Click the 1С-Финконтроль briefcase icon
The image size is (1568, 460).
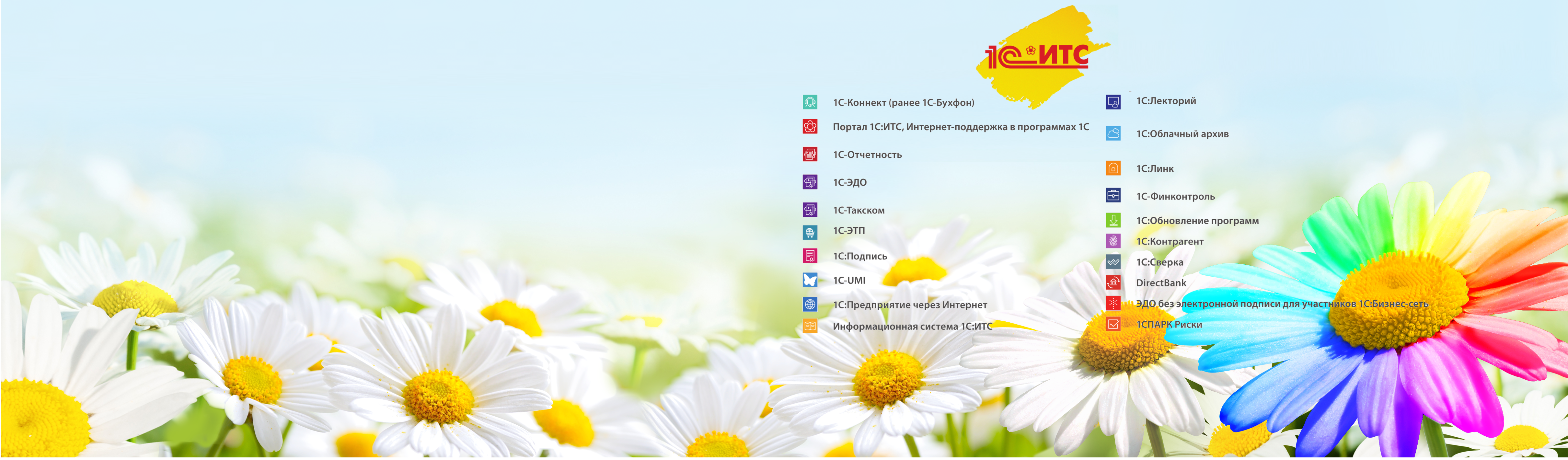[x=1113, y=195]
